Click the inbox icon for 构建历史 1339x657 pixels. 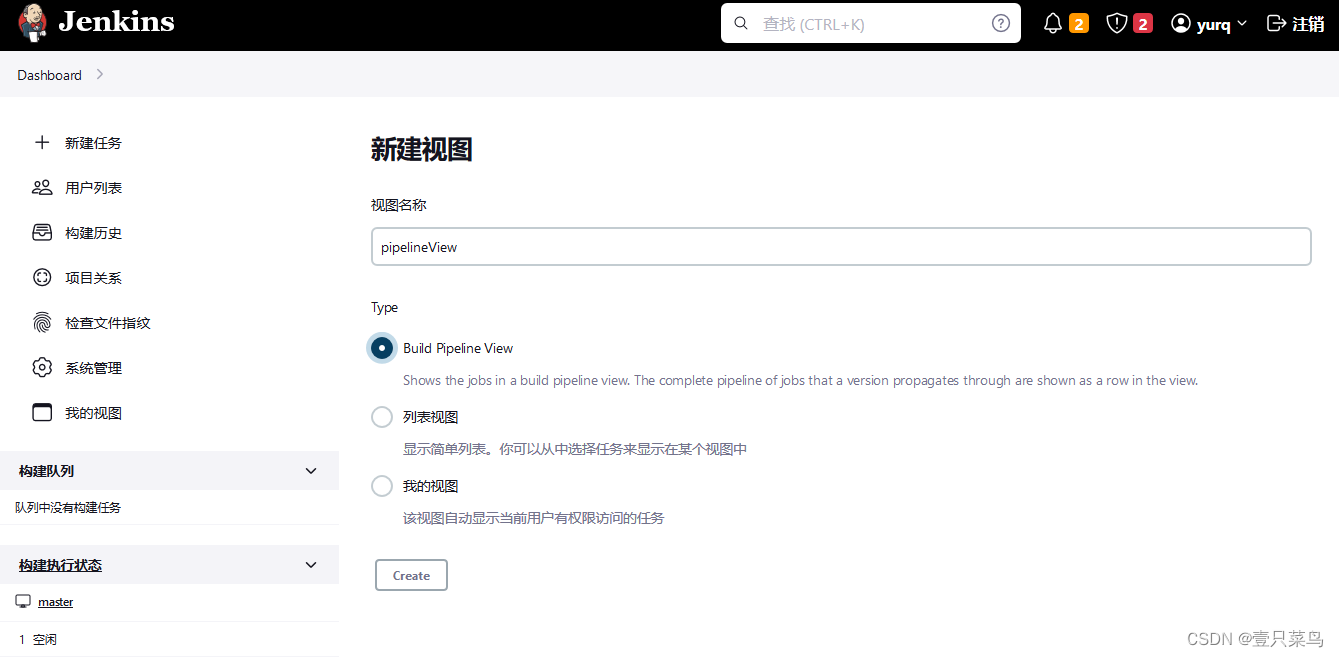(42, 232)
